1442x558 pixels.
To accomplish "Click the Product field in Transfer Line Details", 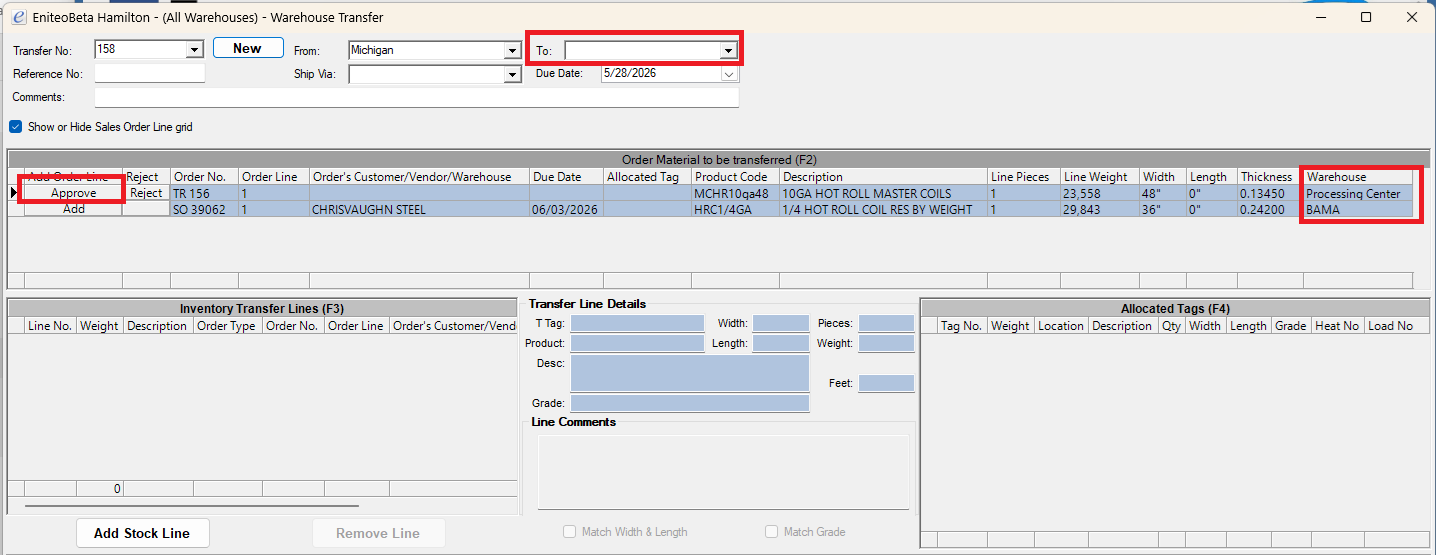I will click(638, 343).
